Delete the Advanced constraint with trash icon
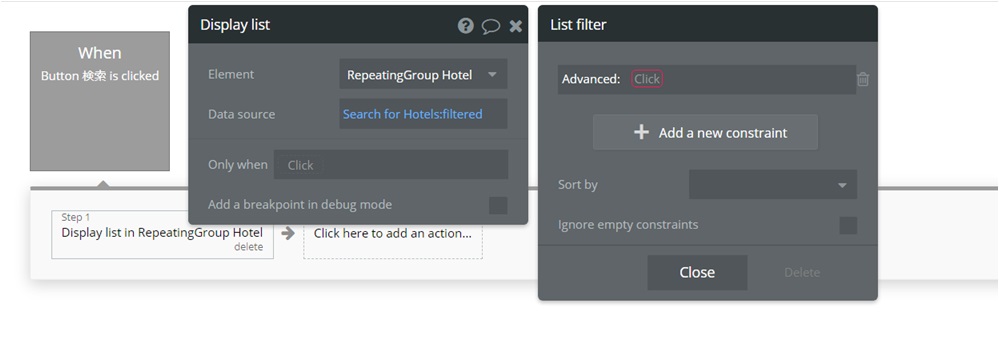Viewport: 999px width, 360px height. 863,79
